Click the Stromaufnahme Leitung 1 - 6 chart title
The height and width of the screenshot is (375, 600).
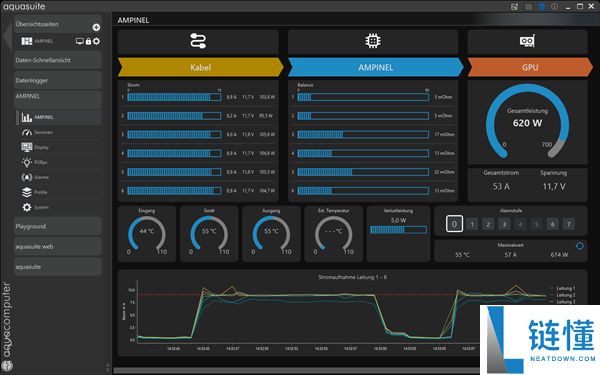click(352, 277)
